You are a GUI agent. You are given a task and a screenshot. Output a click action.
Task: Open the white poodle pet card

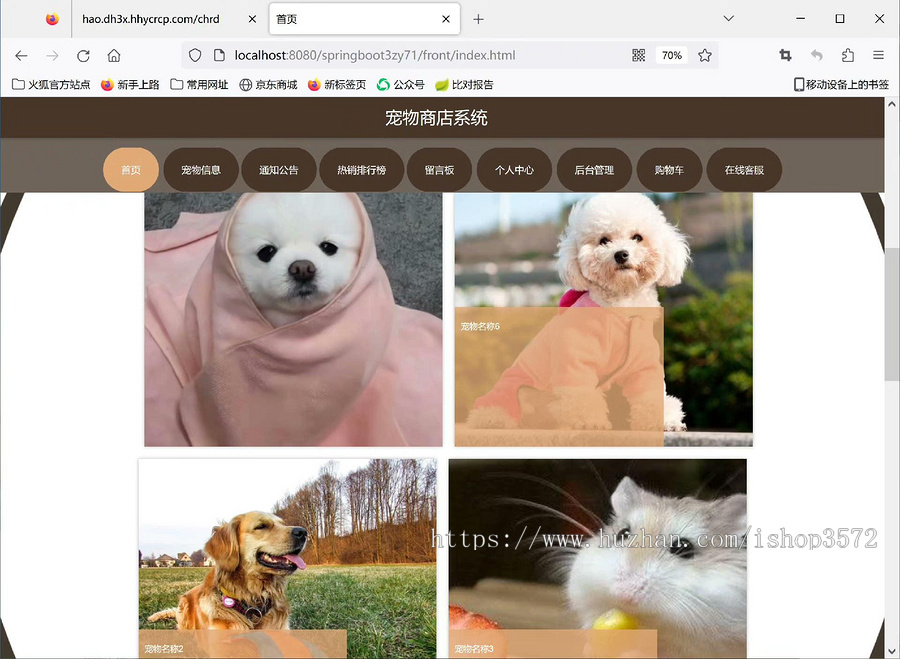pyautogui.click(x=603, y=319)
